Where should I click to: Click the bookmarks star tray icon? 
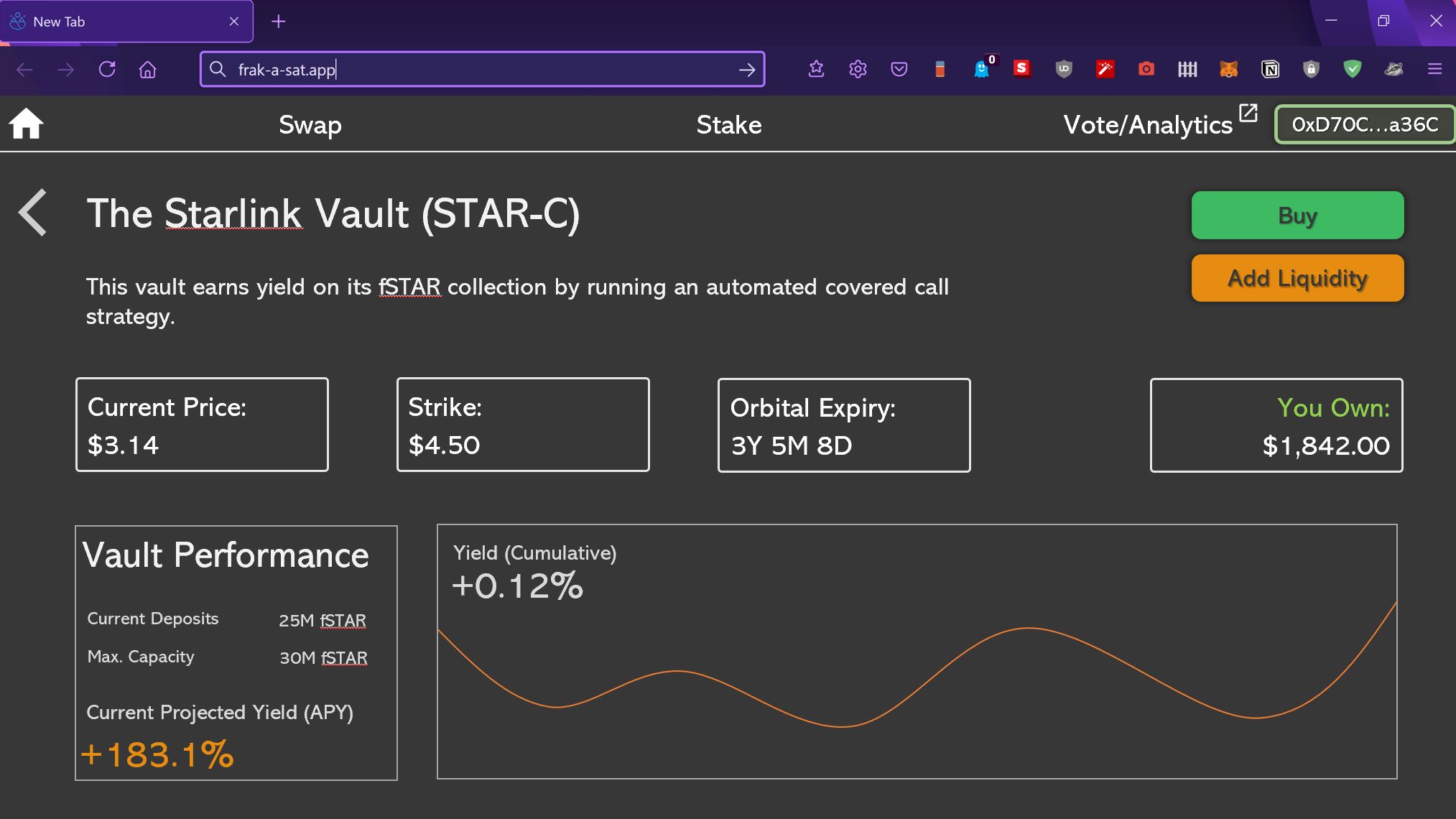816,69
